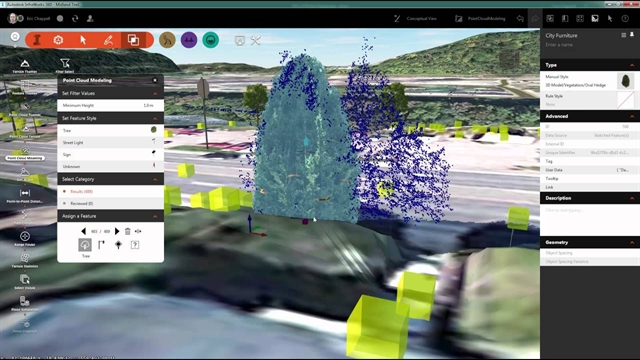Assign feature as Sign
Image resolution: width=640 pixels, height=360 pixels.
(118, 245)
